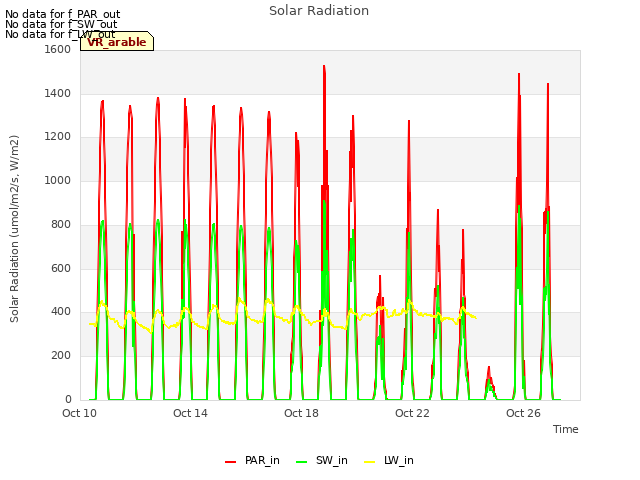Click the Oct 10 x-axis tick label
This screenshot has height=480, width=640.
pyautogui.click(x=80, y=413)
